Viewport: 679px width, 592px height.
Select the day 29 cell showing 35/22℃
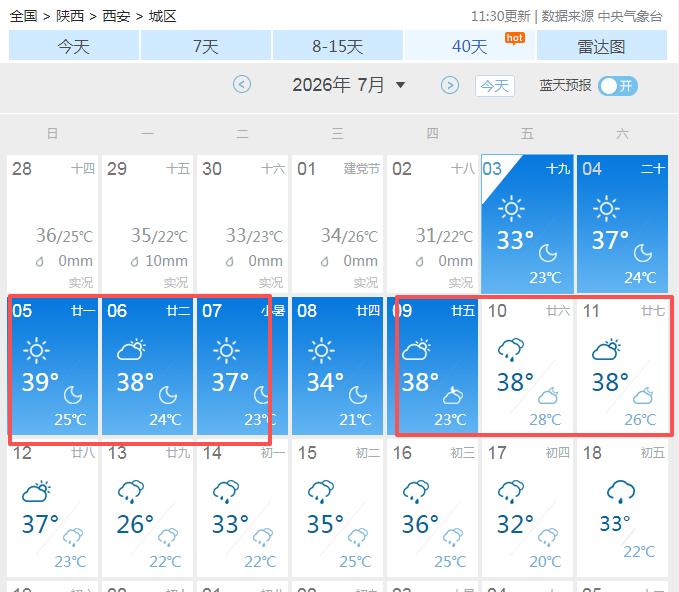click(x=147, y=223)
